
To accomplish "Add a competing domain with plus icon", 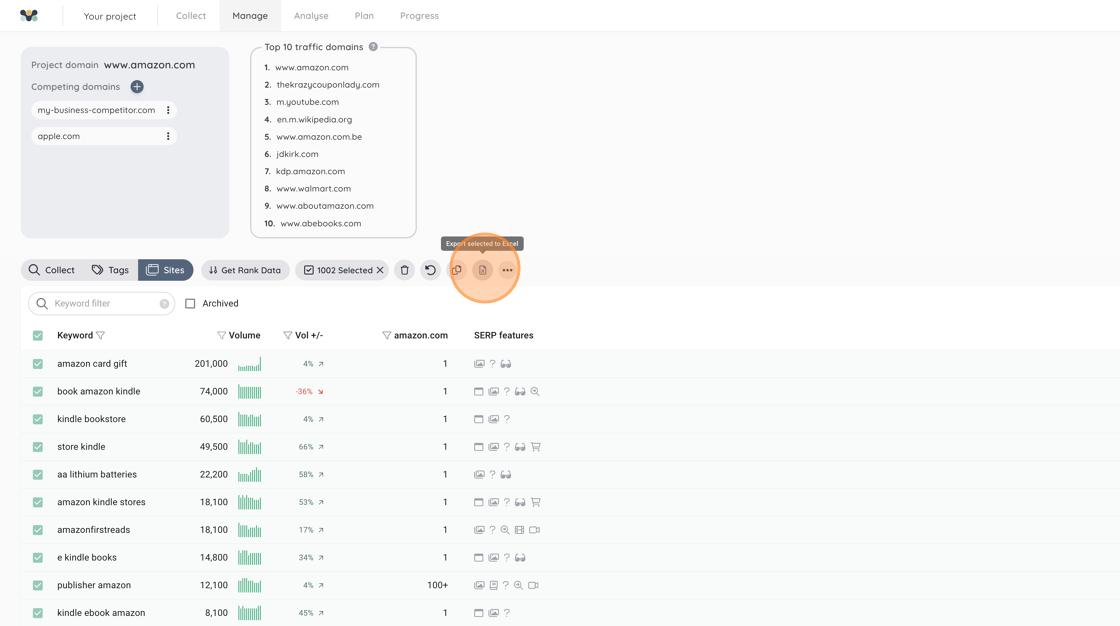I will click(137, 86).
